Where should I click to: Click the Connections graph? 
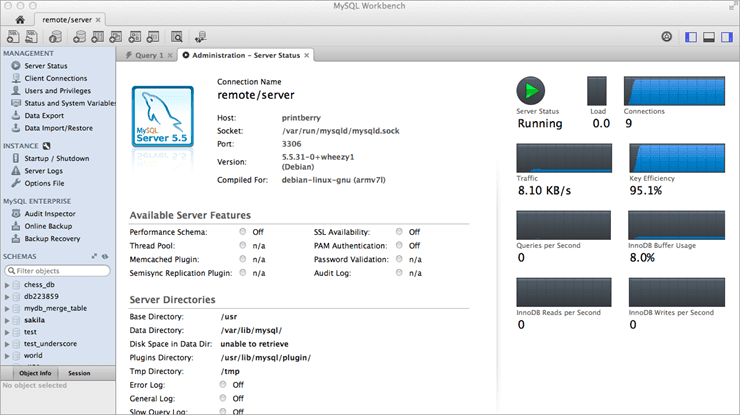674,91
